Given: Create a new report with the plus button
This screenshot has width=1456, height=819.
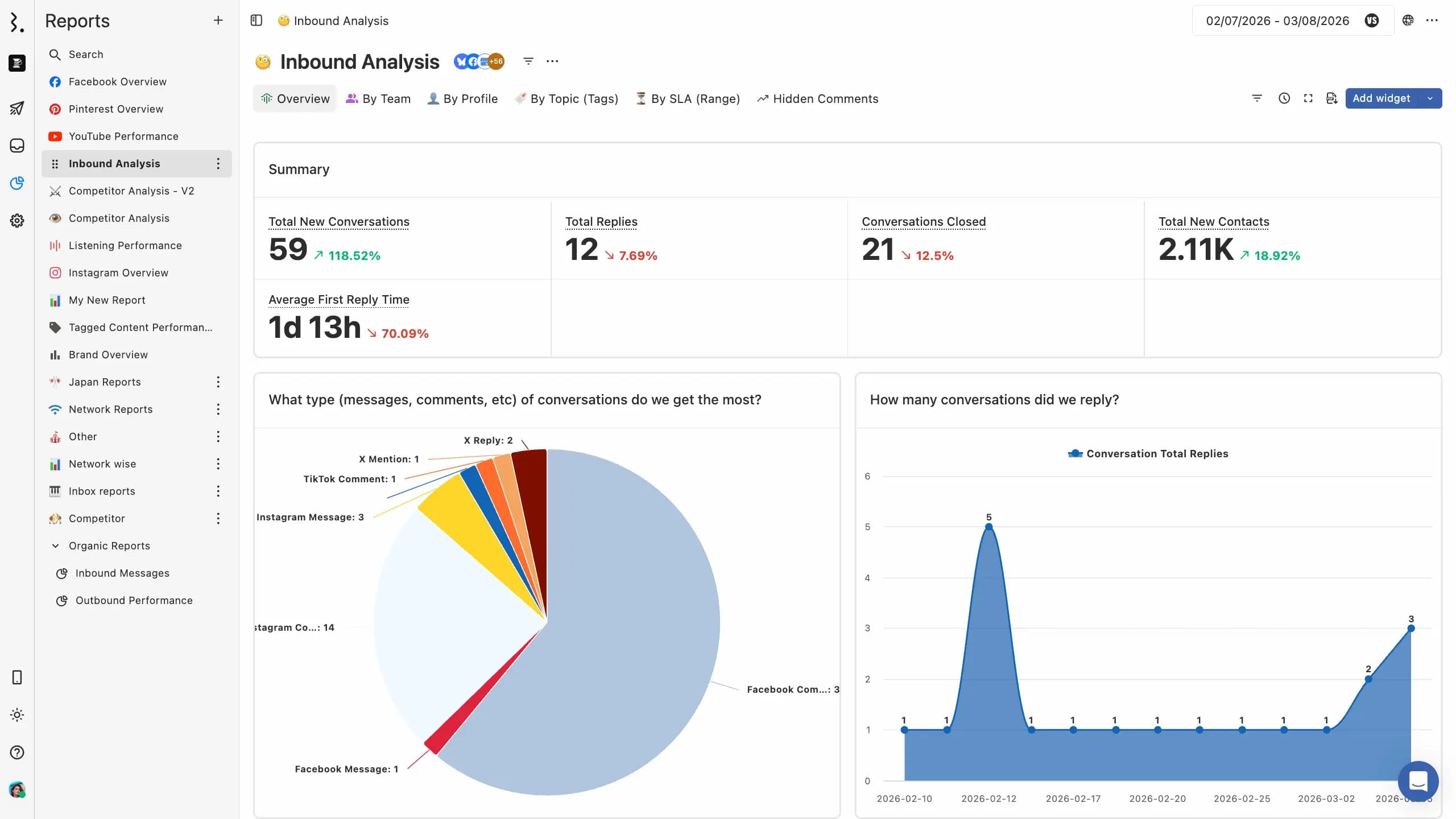Looking at the screenshot, I should tap(218, 20).
